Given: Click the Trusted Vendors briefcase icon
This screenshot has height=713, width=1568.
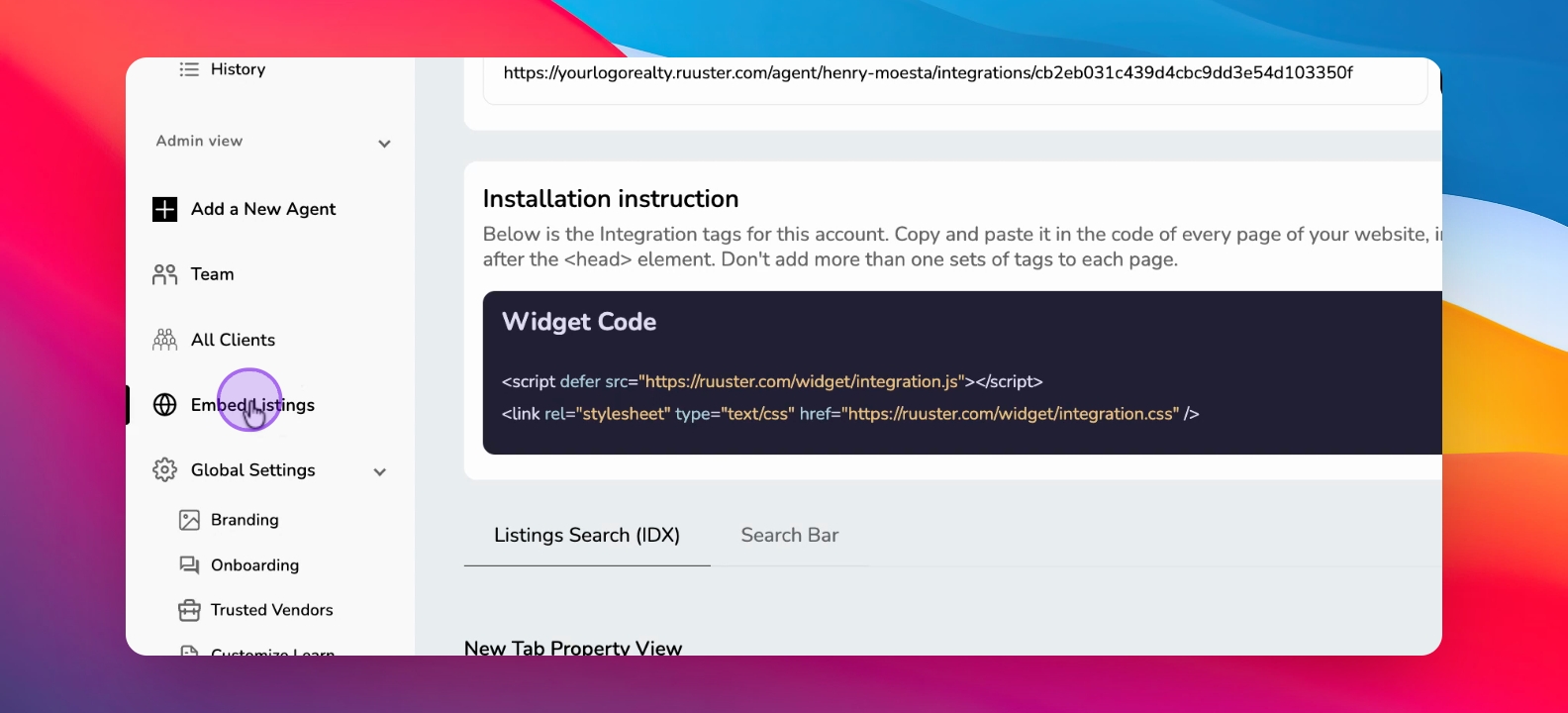Looking at the screenshot, I should pyautogui.click(x=189, y=610).
